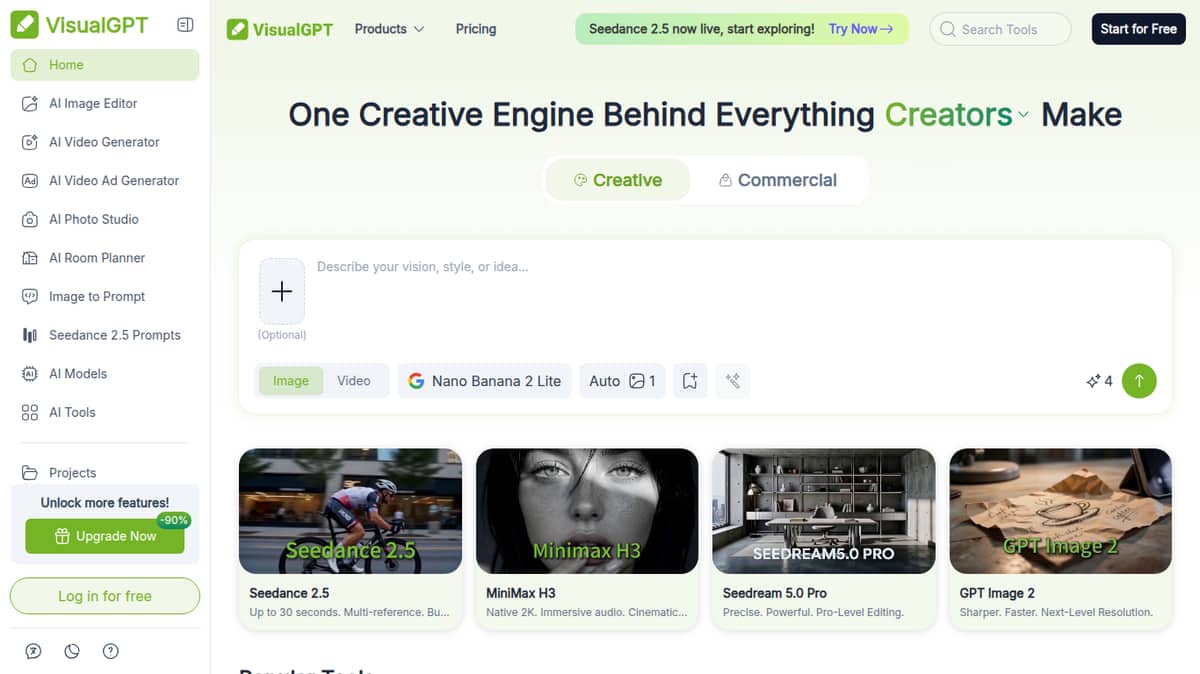Click the save prompt bookmark icon
The width and height of the screenshot is (1200, 674).
690,381
